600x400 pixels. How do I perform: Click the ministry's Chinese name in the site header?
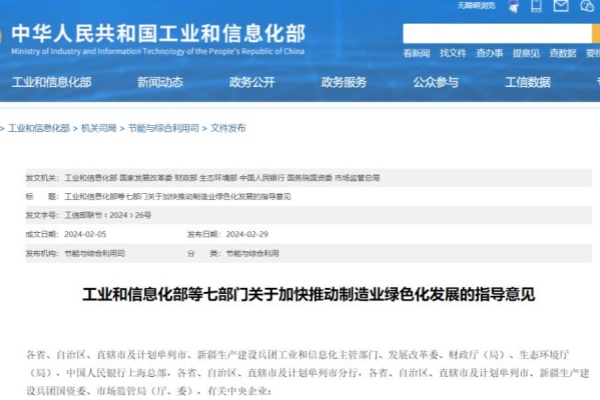click(158, 33)
